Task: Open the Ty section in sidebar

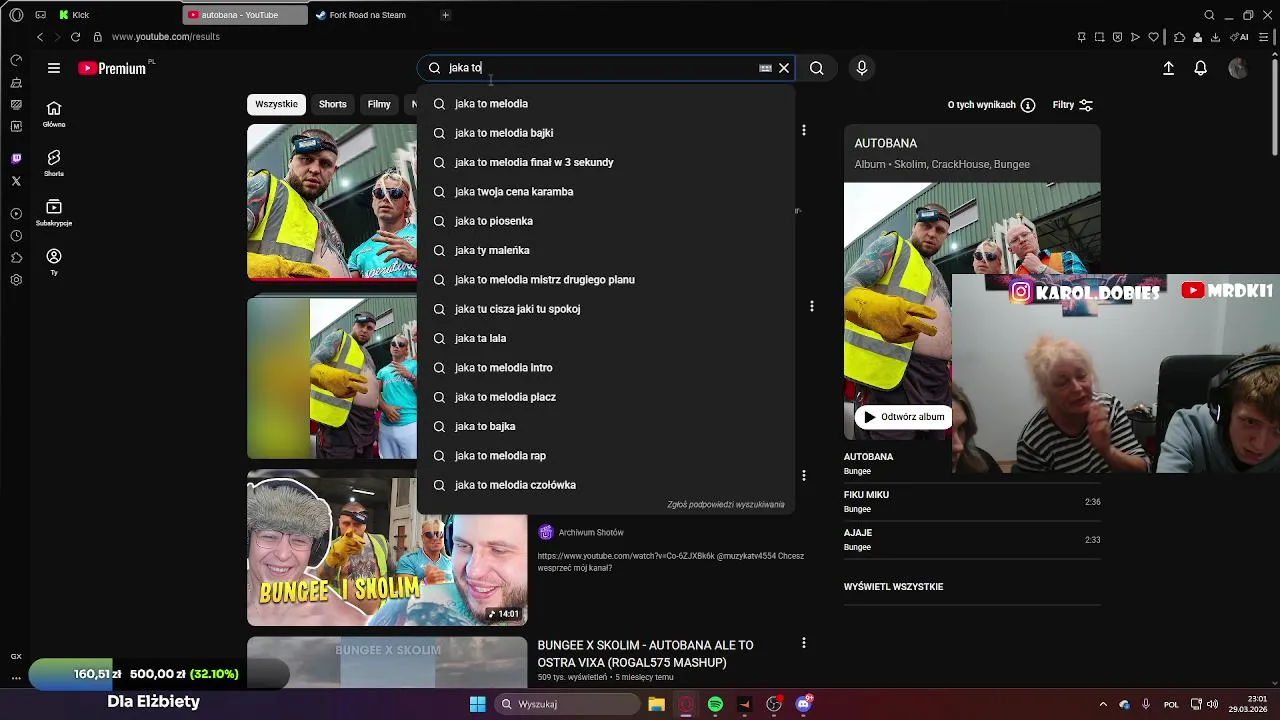Action: (x=54, y=262)
